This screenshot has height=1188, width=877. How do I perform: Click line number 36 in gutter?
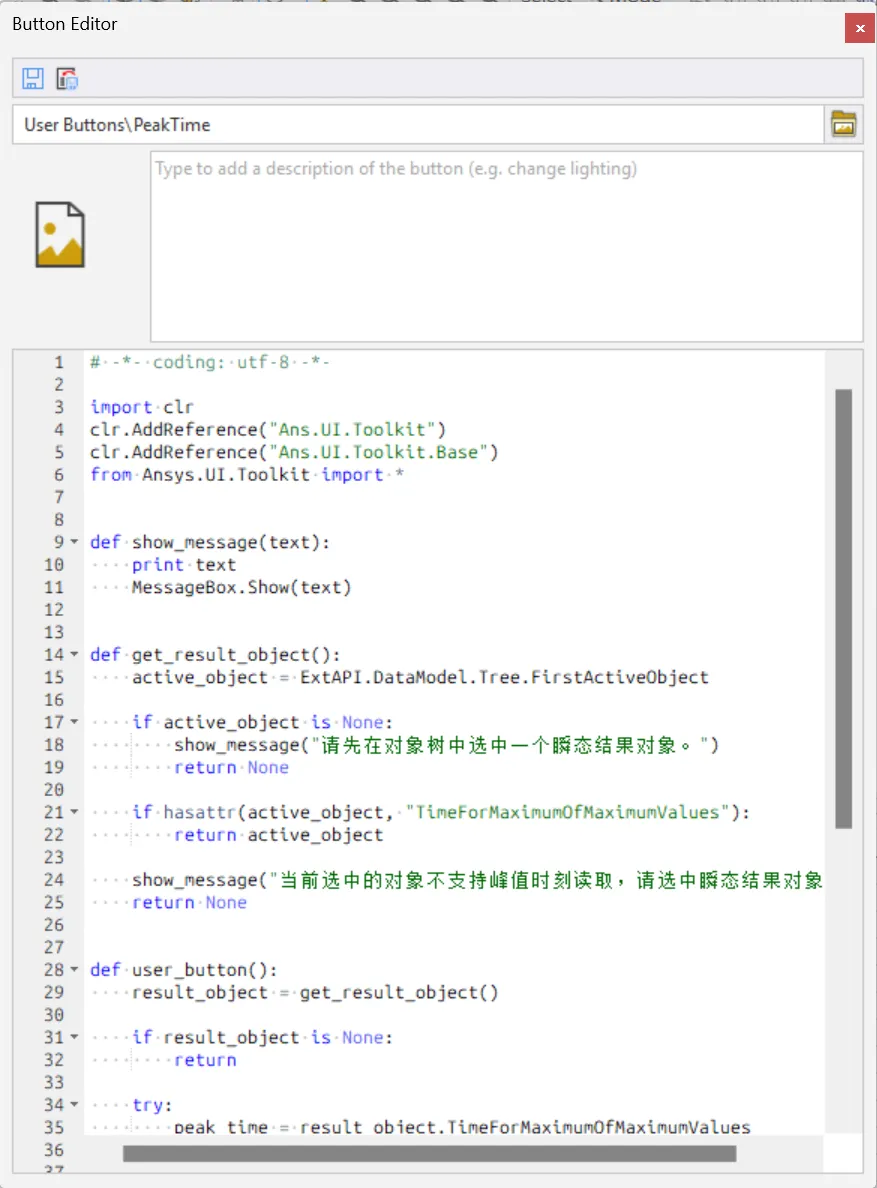54,1149
